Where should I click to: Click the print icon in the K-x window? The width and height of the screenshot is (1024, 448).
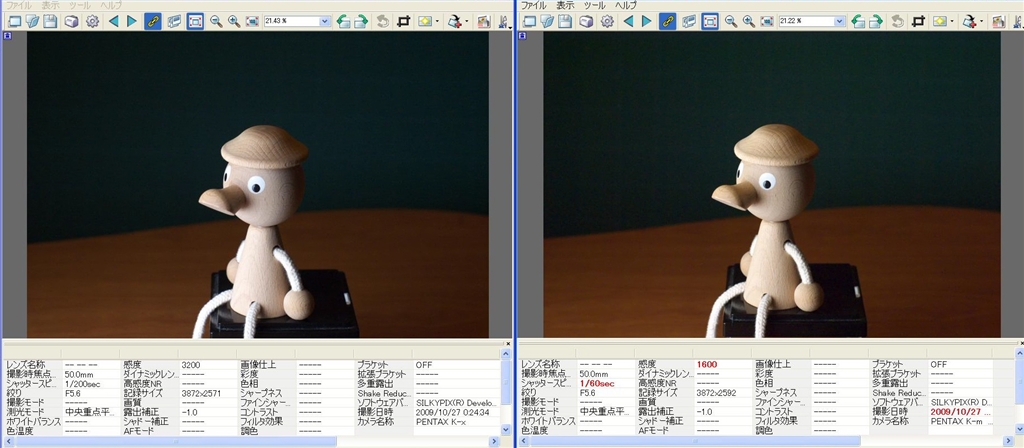(x=71, y=22)
